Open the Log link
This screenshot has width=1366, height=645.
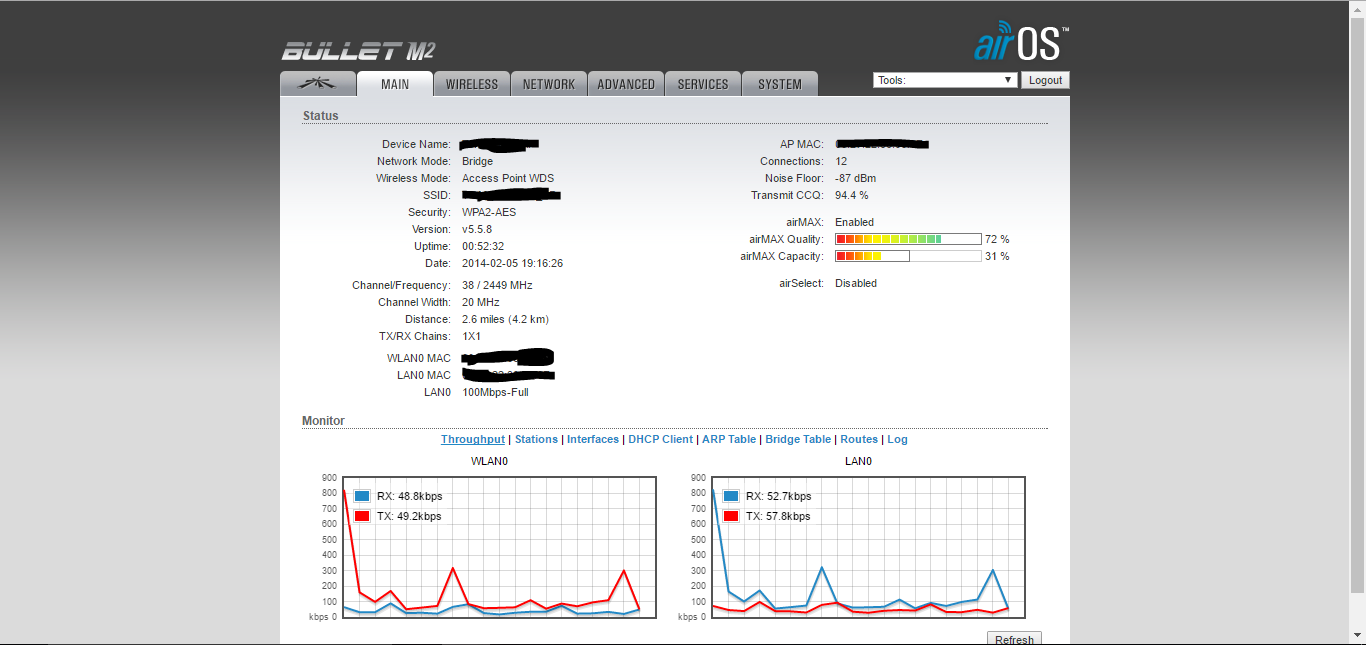coord(897,439)
